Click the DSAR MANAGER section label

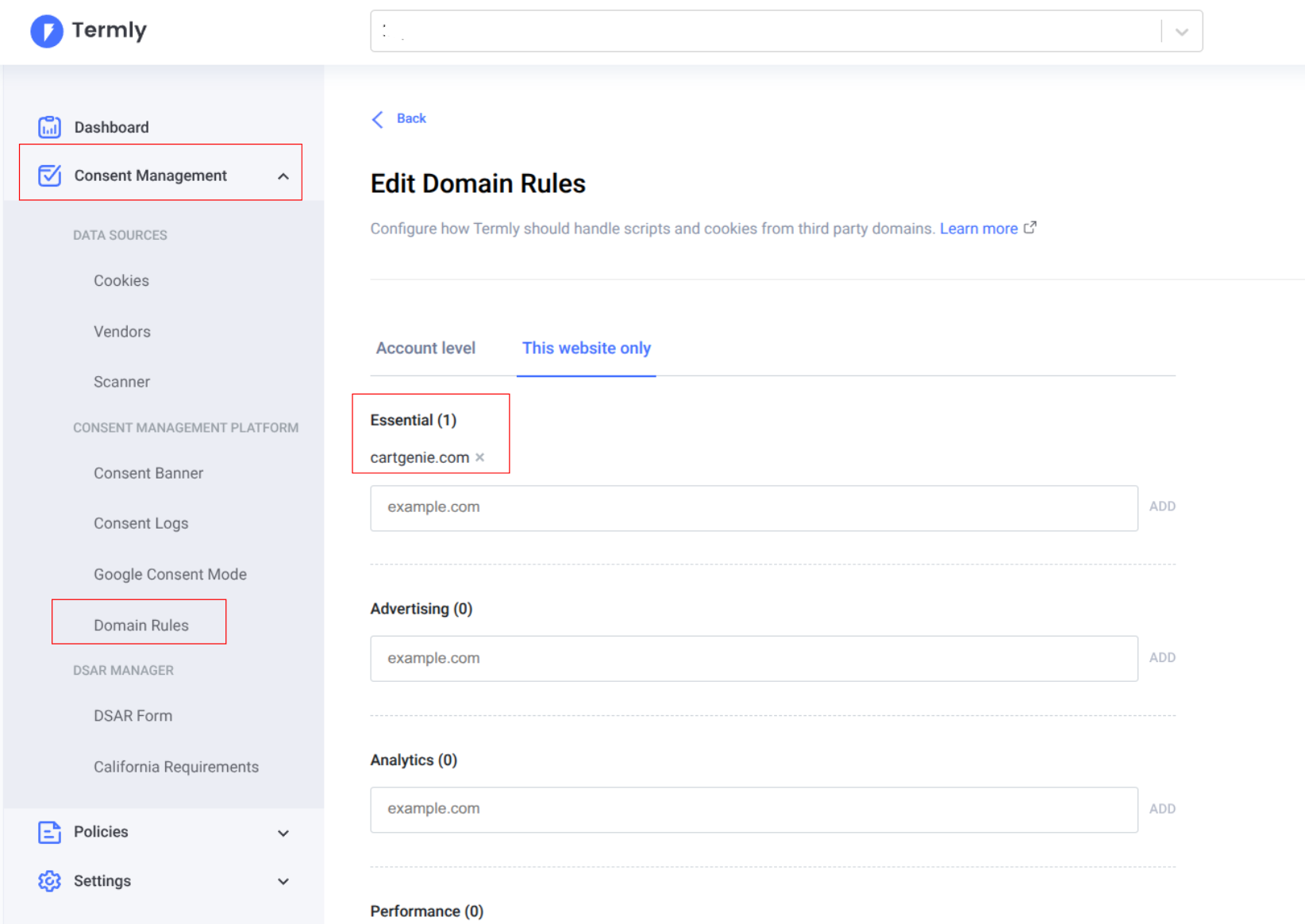coord(123,671)
